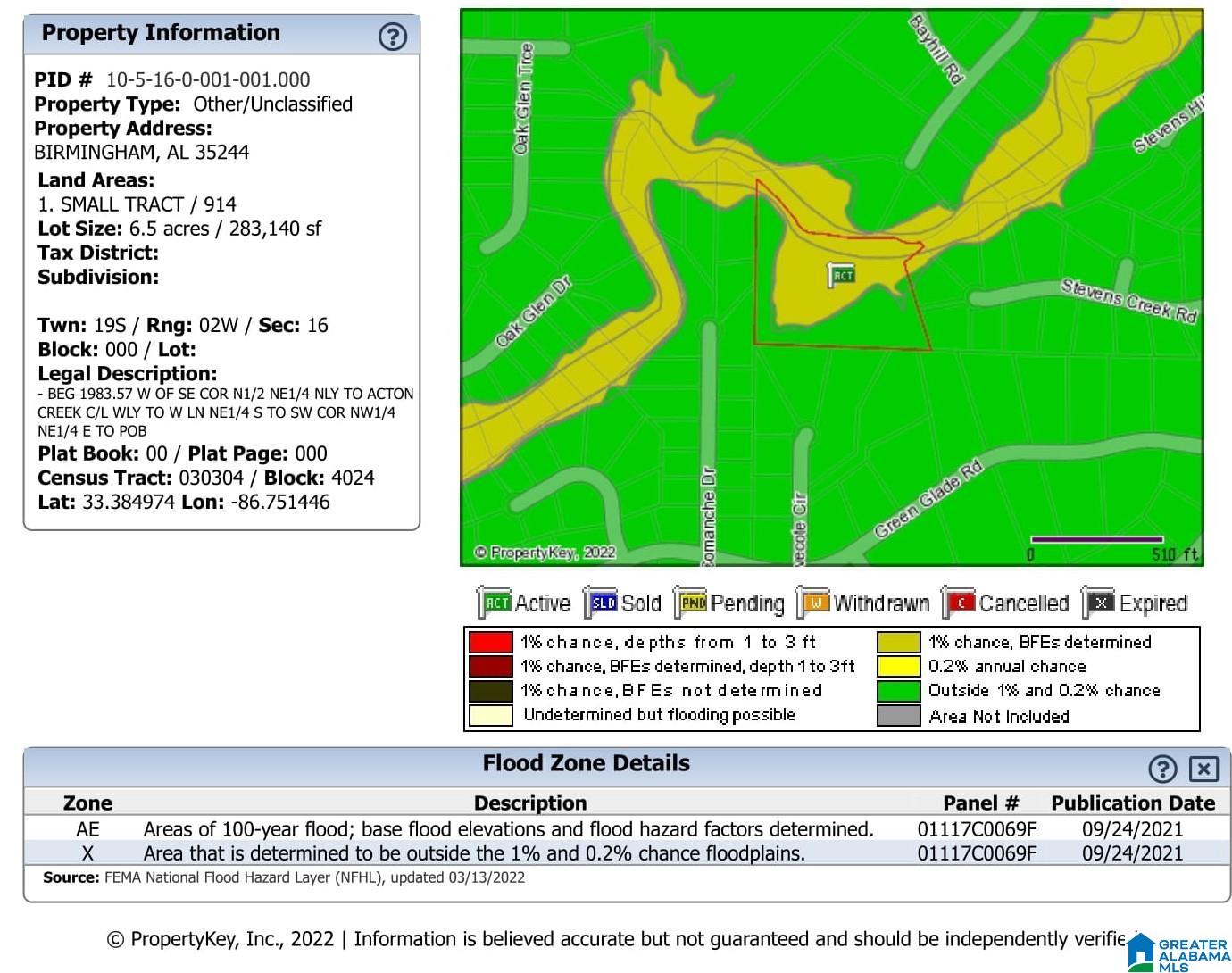
Task: Click the Expired status legend icon
Action: click(x=1099, y=603)
